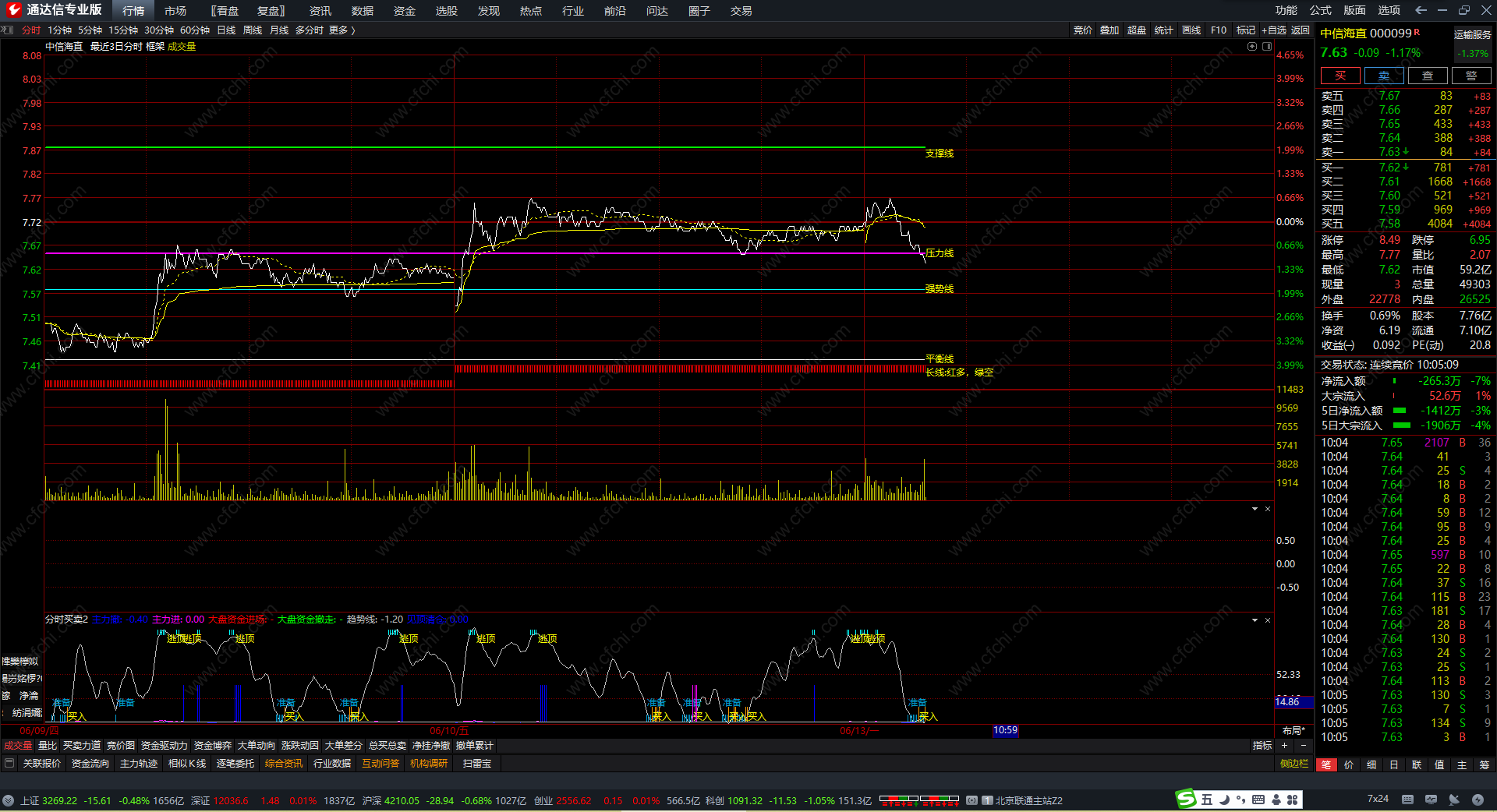Click the keyboard icon in status bar
1497x812 pixels.
[1407, 800]
